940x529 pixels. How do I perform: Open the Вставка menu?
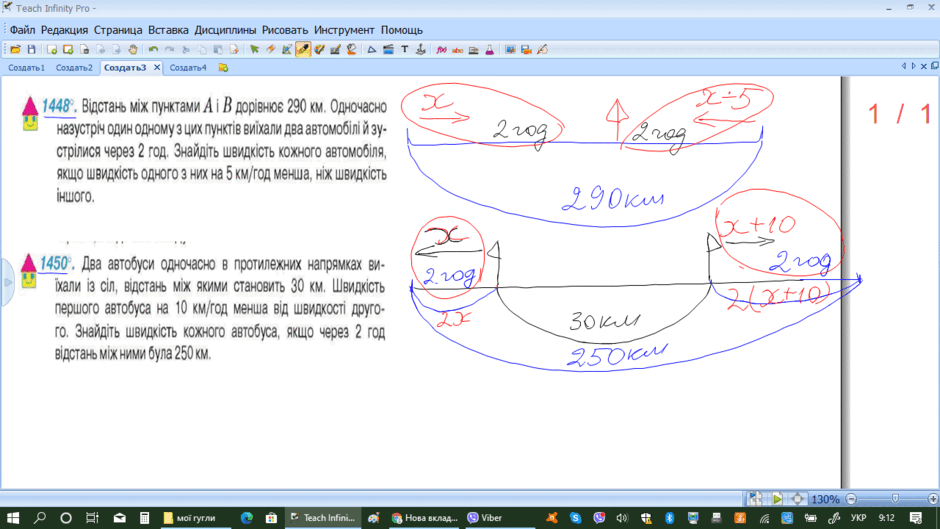tap(168, 30)
